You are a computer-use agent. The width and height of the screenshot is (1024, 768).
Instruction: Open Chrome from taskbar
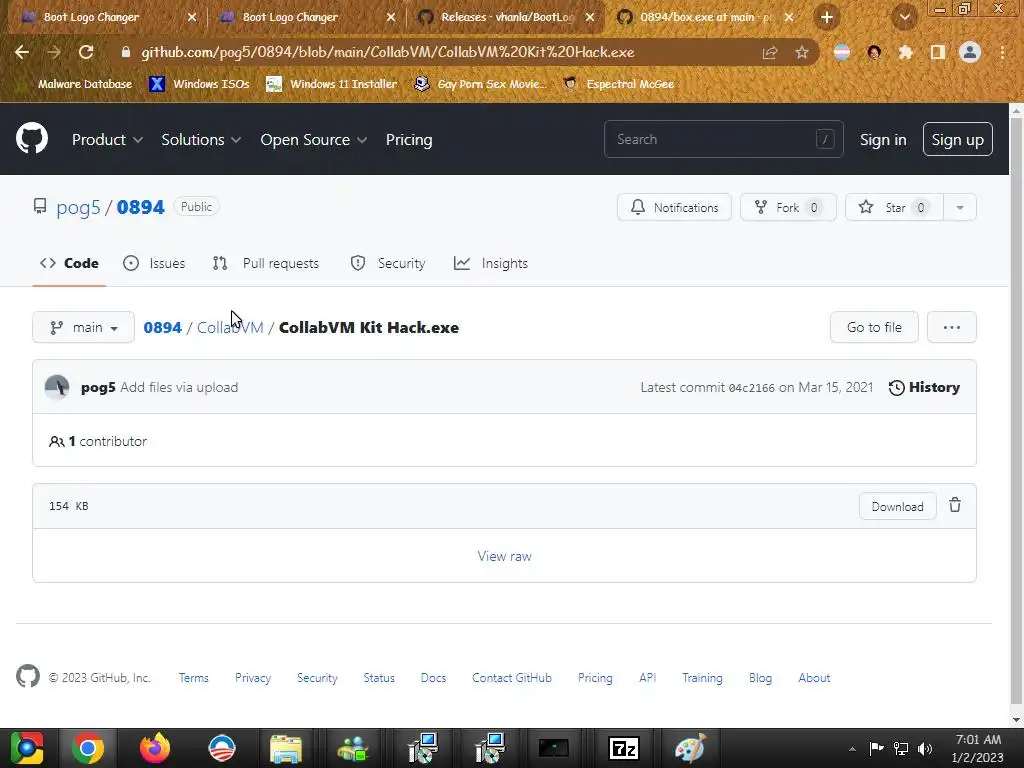point(88,748)
